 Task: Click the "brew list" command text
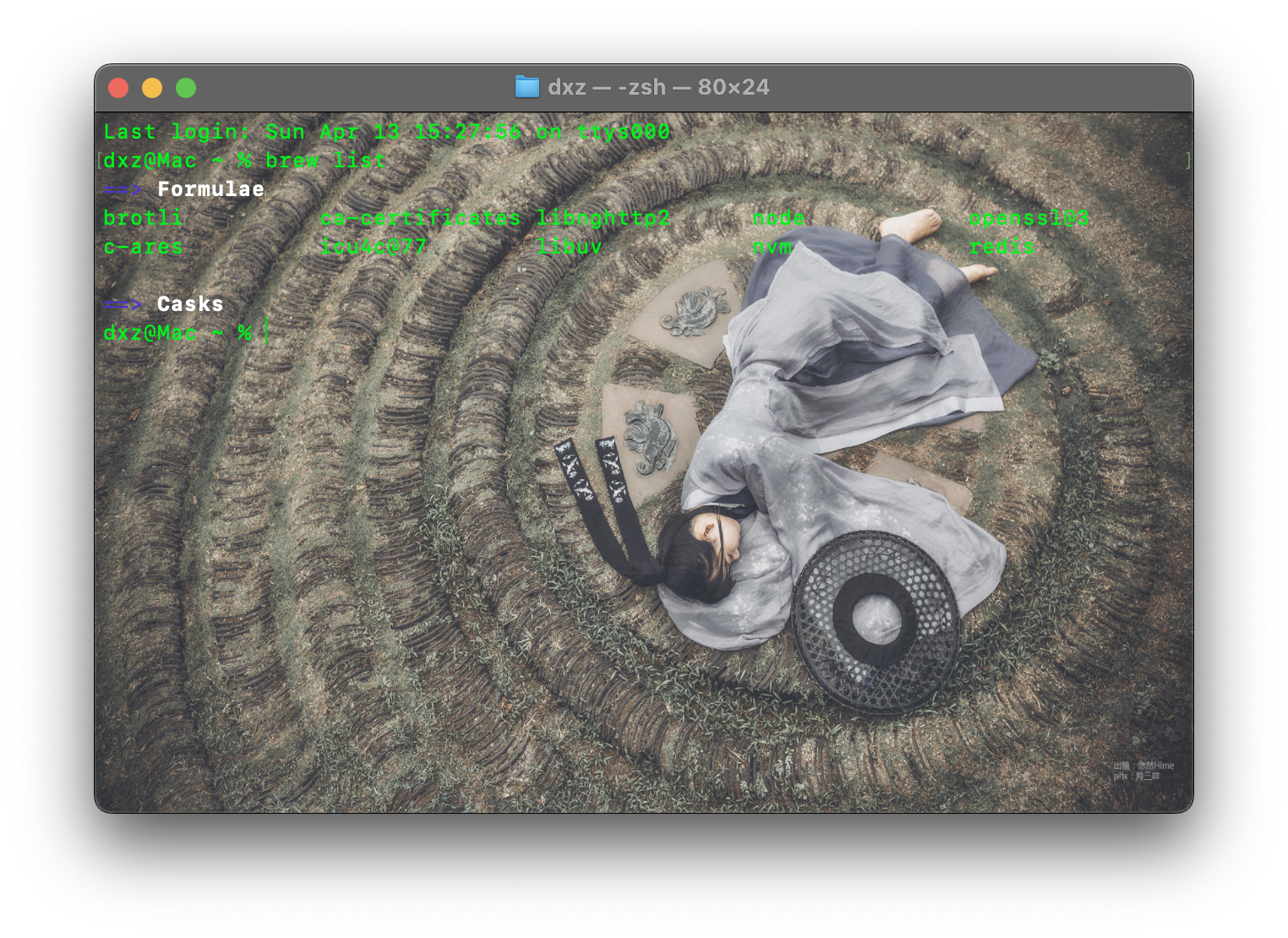click(326, 161)
